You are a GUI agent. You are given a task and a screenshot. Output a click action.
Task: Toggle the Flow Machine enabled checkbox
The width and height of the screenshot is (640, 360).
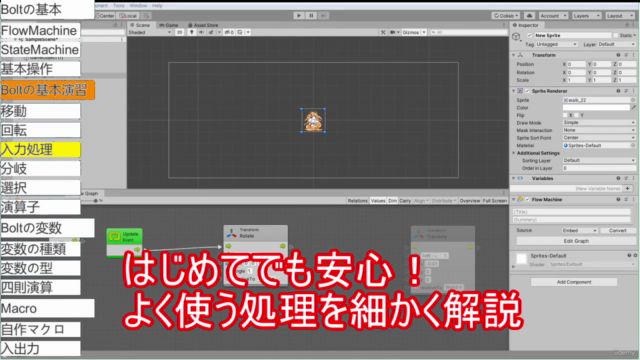(527, 200)
